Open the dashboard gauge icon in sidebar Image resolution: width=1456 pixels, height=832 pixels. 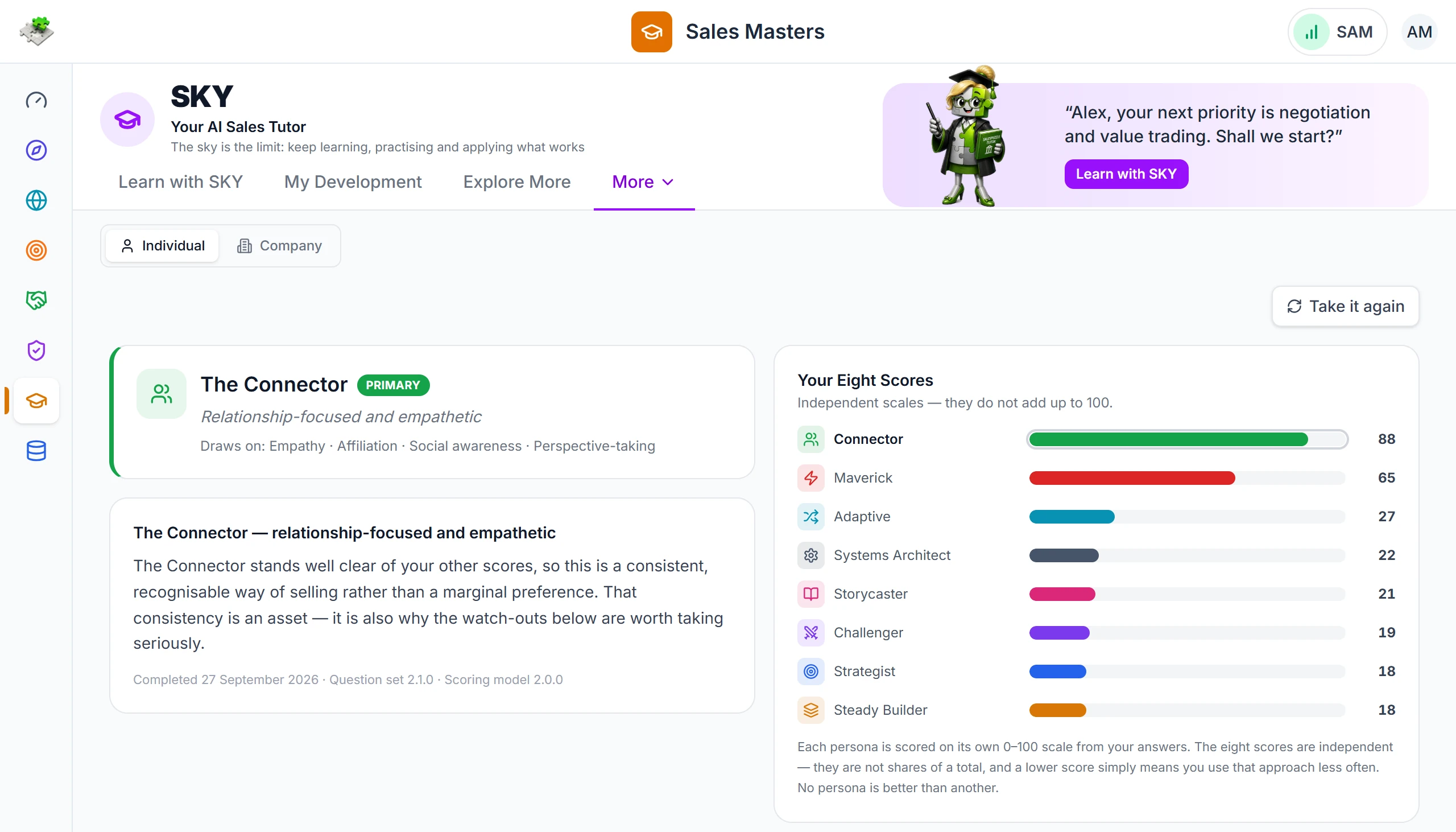tap(36, 101)
